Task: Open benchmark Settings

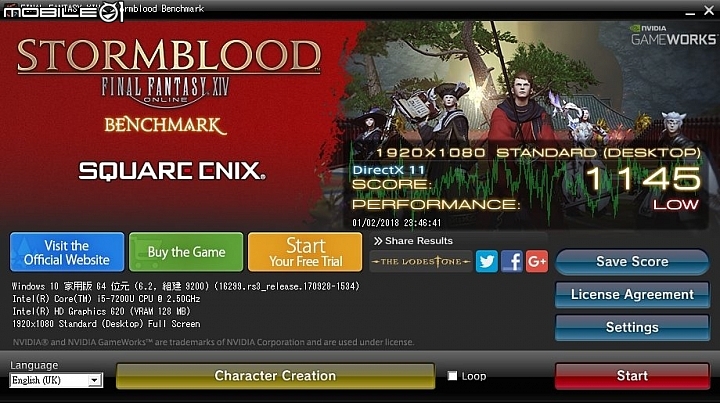Action: tap(632, 327)
